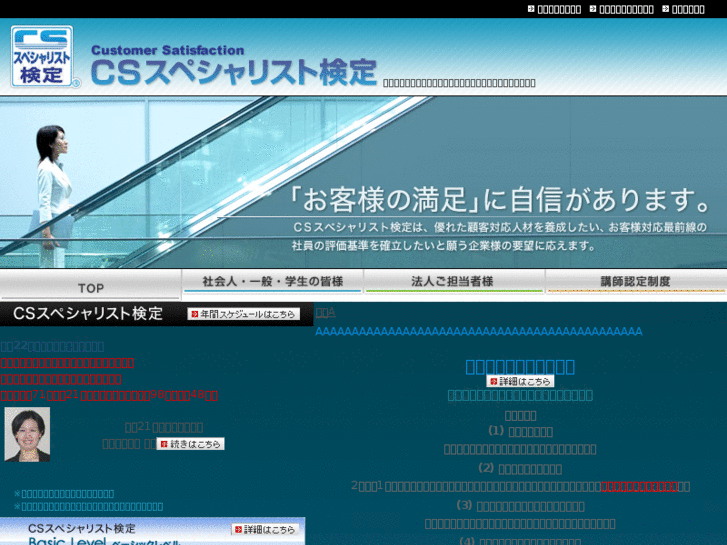
Task: Open the TOP navigation tab
Action: [90, 285]
